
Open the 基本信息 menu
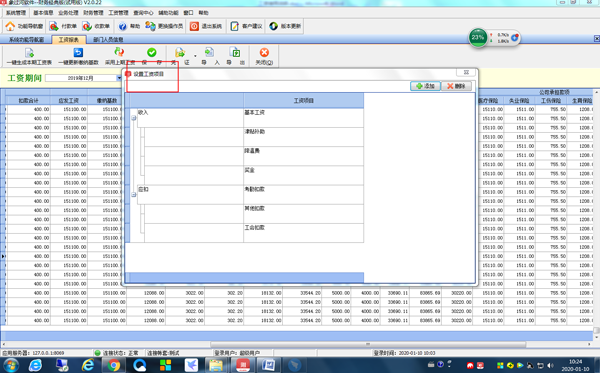point(43,13)
